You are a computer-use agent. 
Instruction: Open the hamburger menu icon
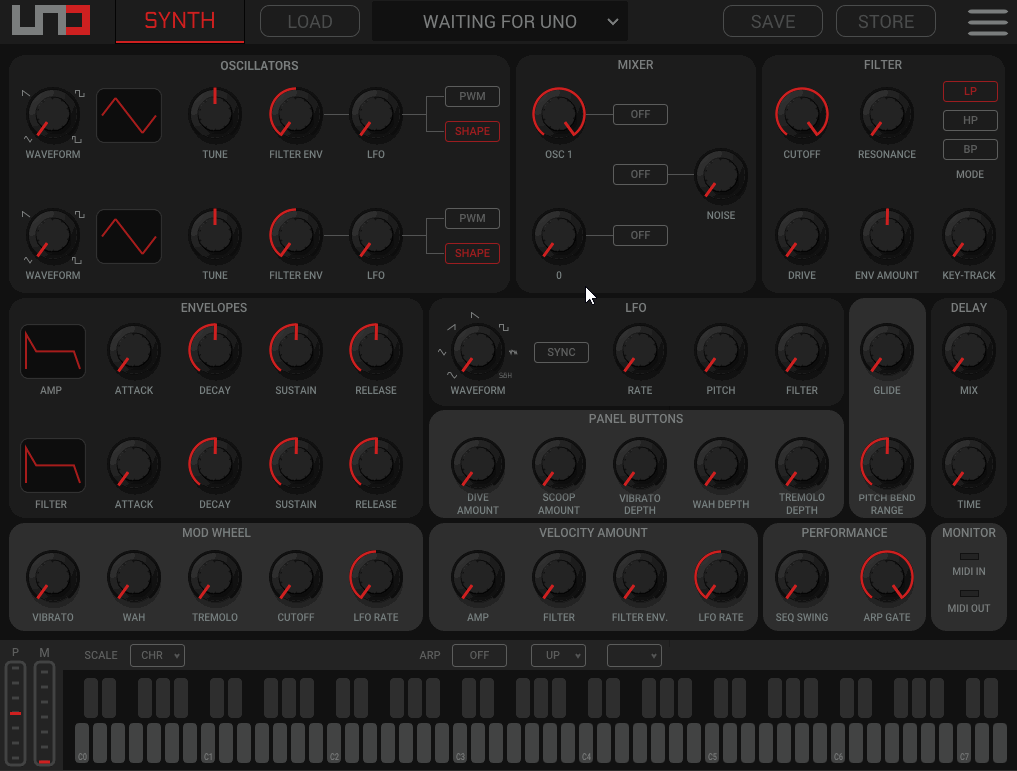(987, 21)
